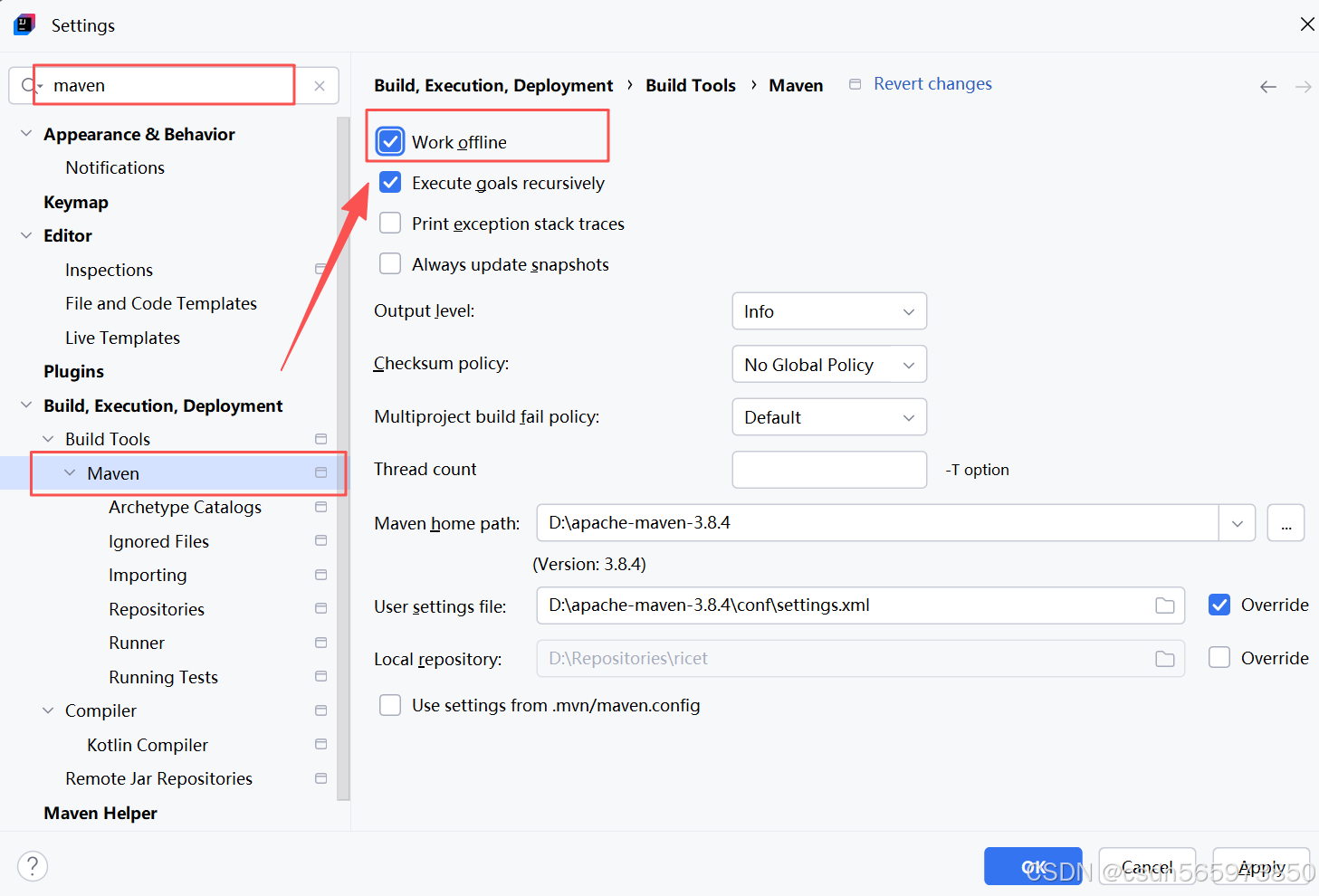
Task: Click Build Tools in the breadcrumb
Action: click(691, 85)
